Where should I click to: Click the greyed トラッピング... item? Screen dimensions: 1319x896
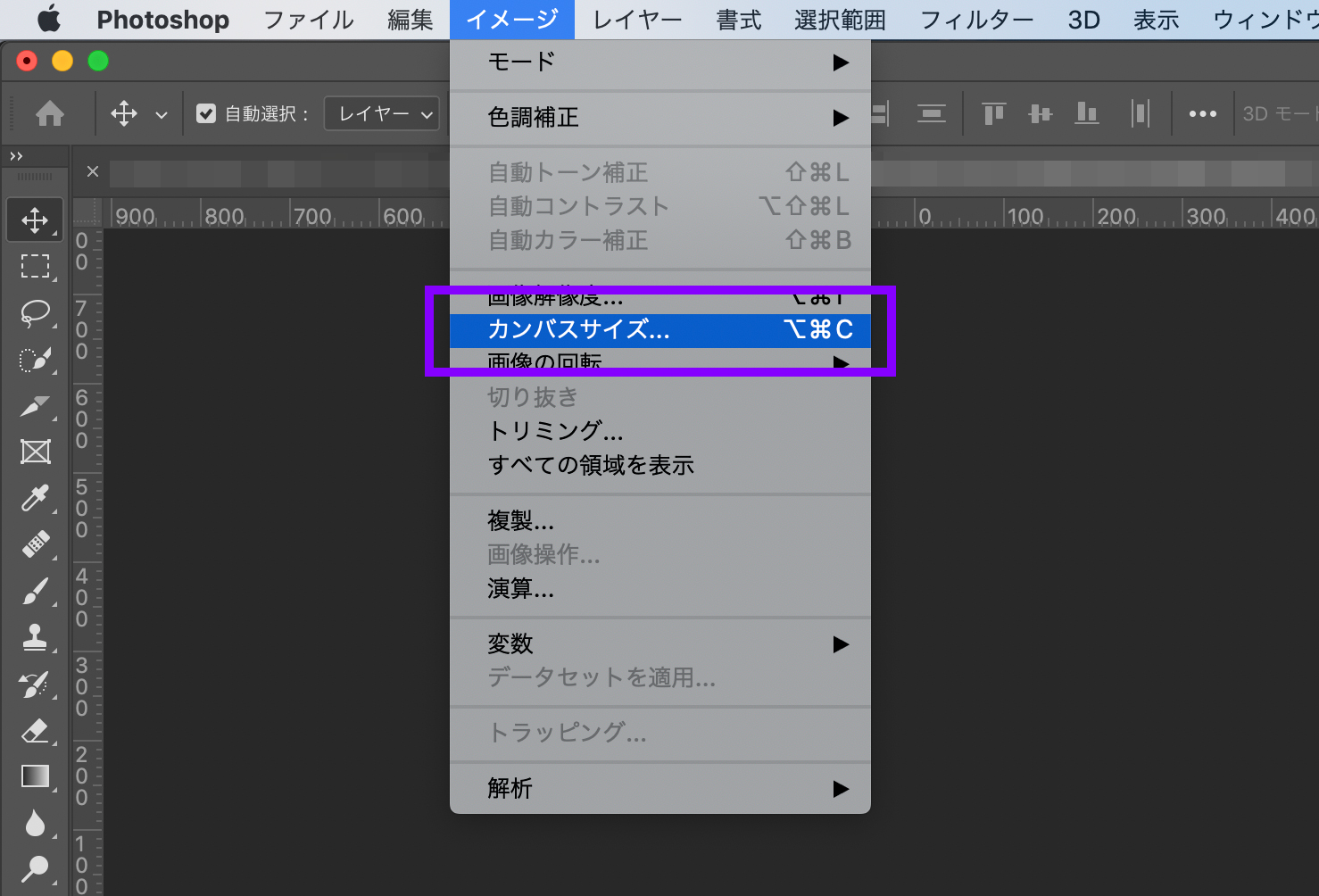click(660, 733)
